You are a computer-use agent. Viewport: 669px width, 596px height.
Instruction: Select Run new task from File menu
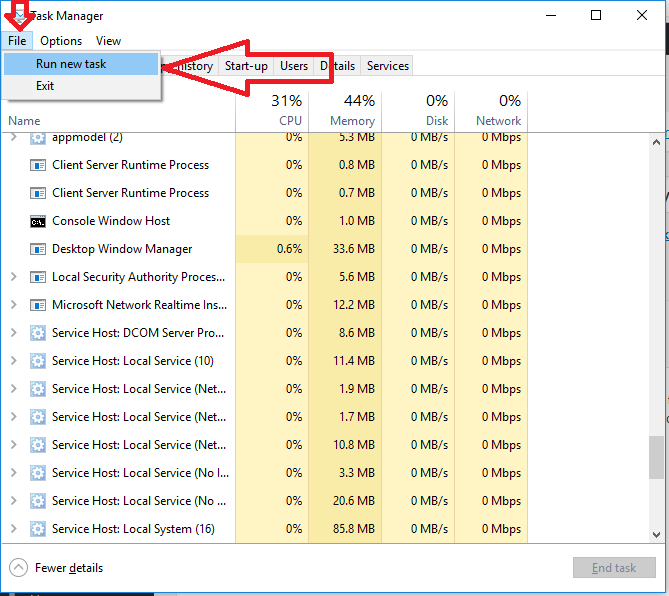point(71,64)
